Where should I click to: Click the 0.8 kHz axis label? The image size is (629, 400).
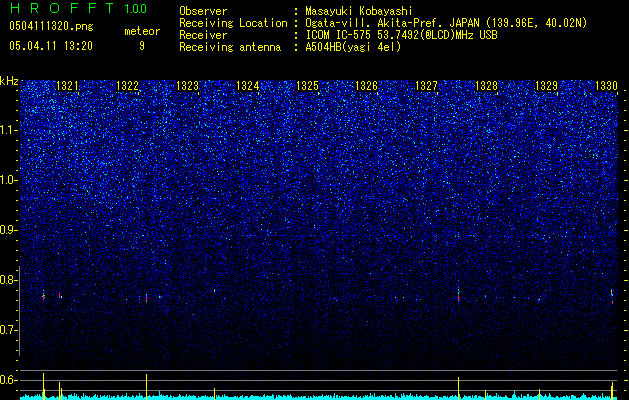9,280
